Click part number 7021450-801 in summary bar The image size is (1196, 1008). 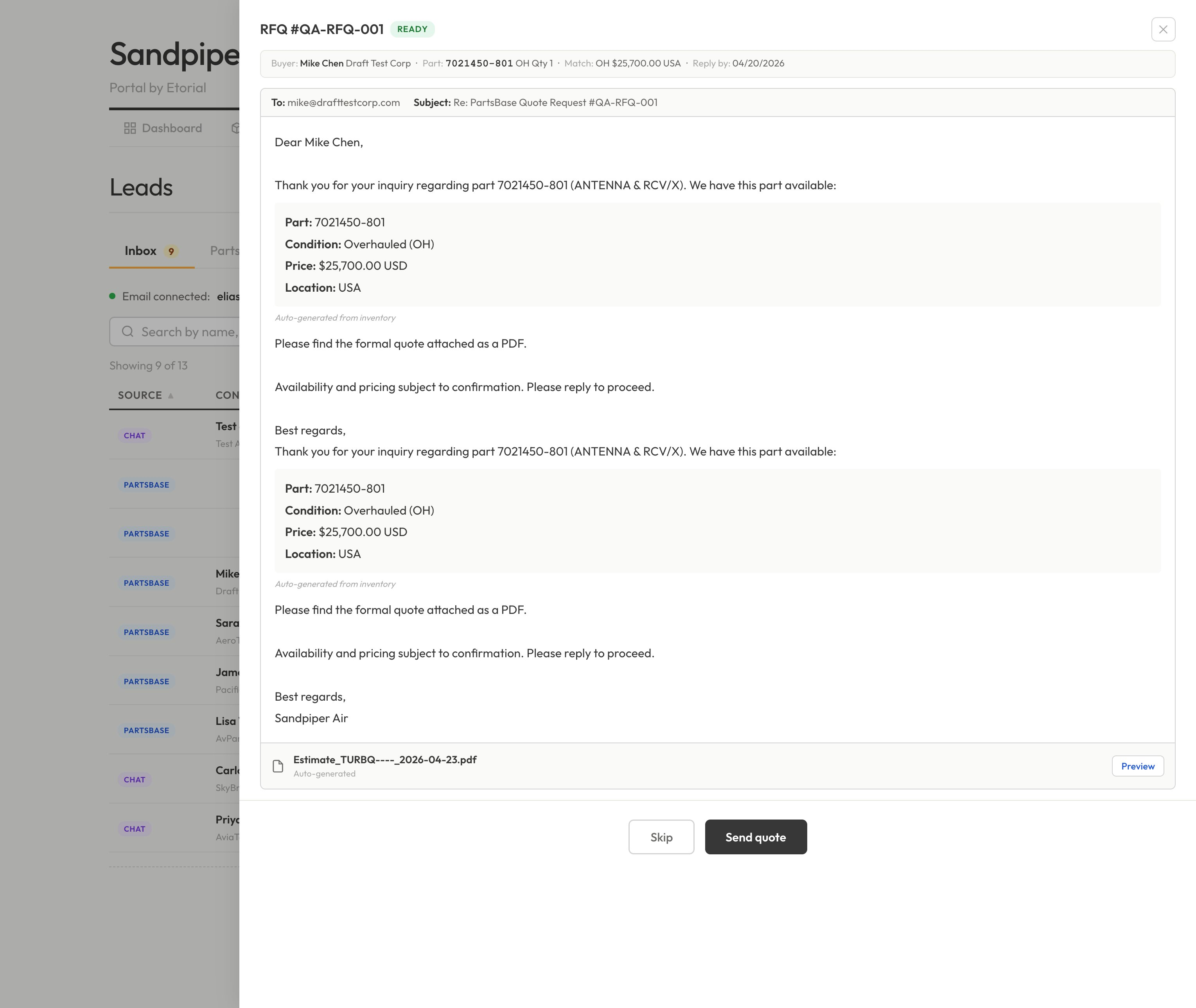coord(479,63)
